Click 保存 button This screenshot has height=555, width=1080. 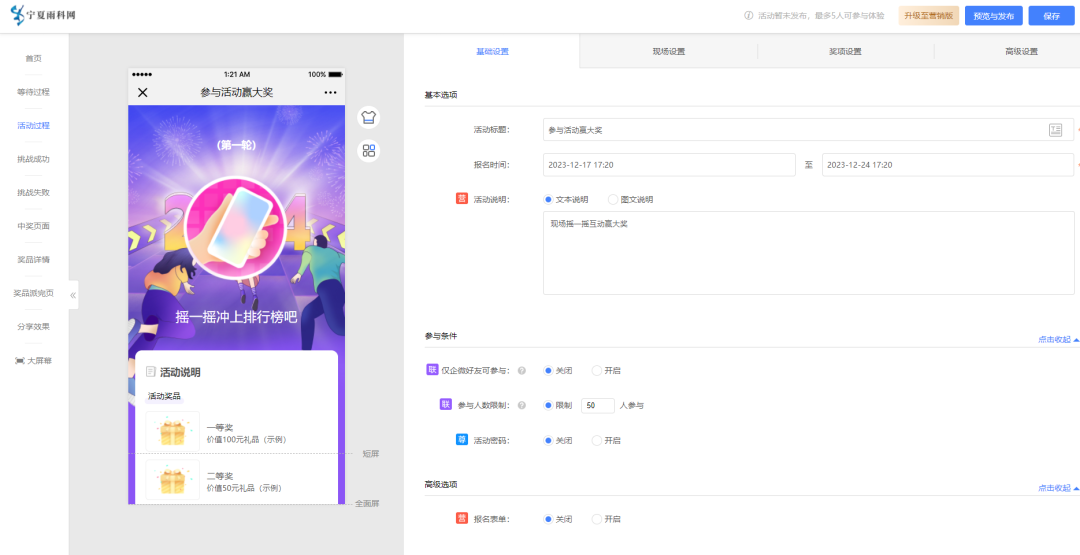pyautogui.click(x=1051, y=16)
